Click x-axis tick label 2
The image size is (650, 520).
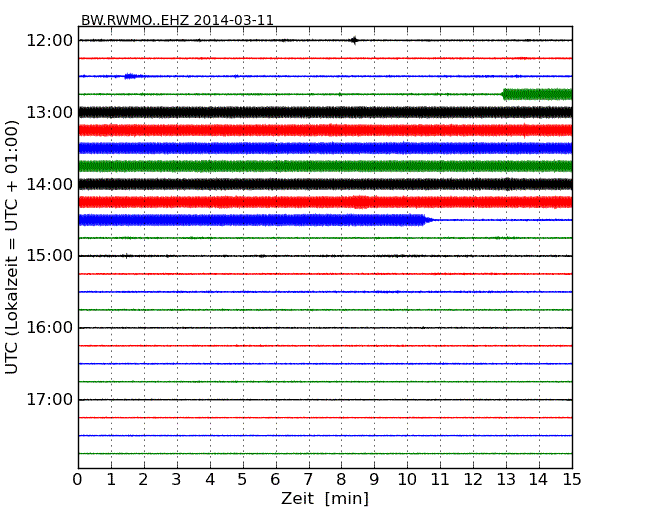point(143,480)
